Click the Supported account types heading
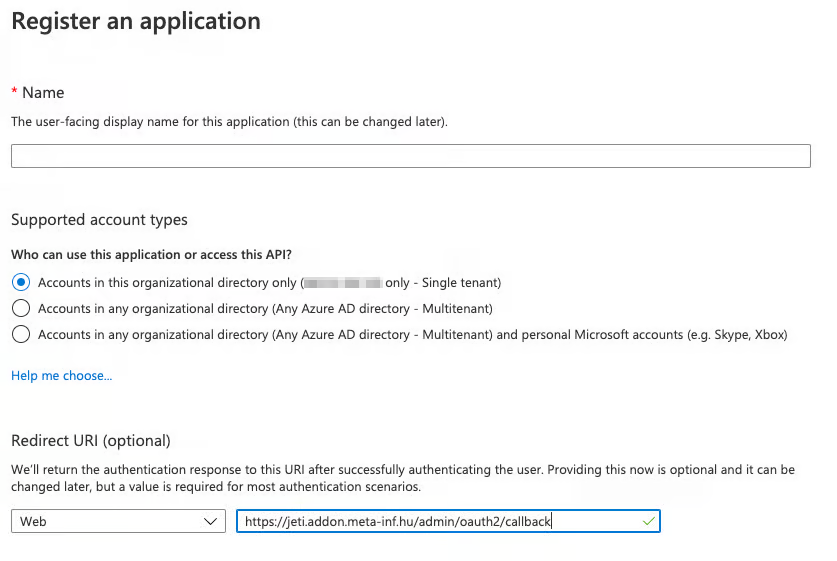The width and height of the screenshot is (837, 561). (x=99, y=219)
